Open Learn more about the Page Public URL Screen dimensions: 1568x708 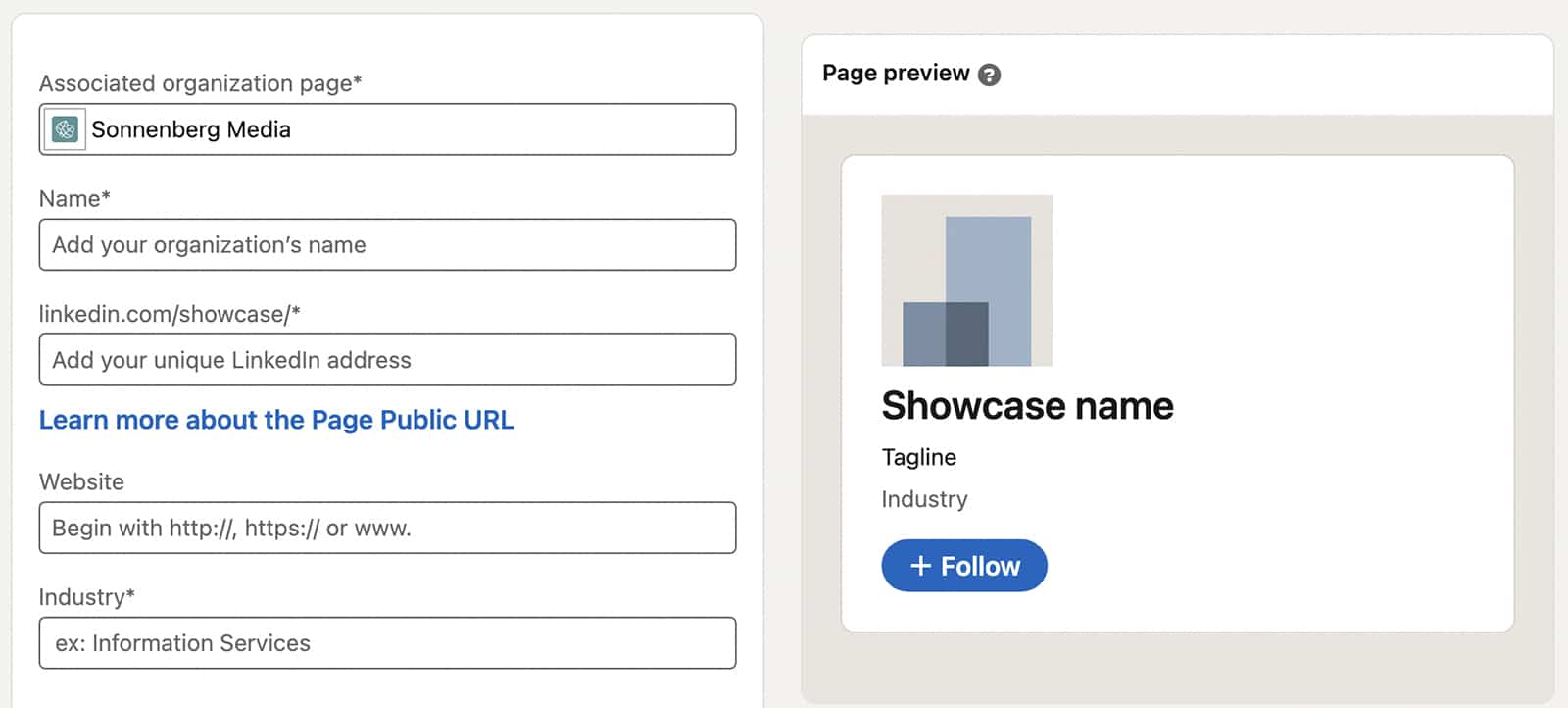click(276, 420)
